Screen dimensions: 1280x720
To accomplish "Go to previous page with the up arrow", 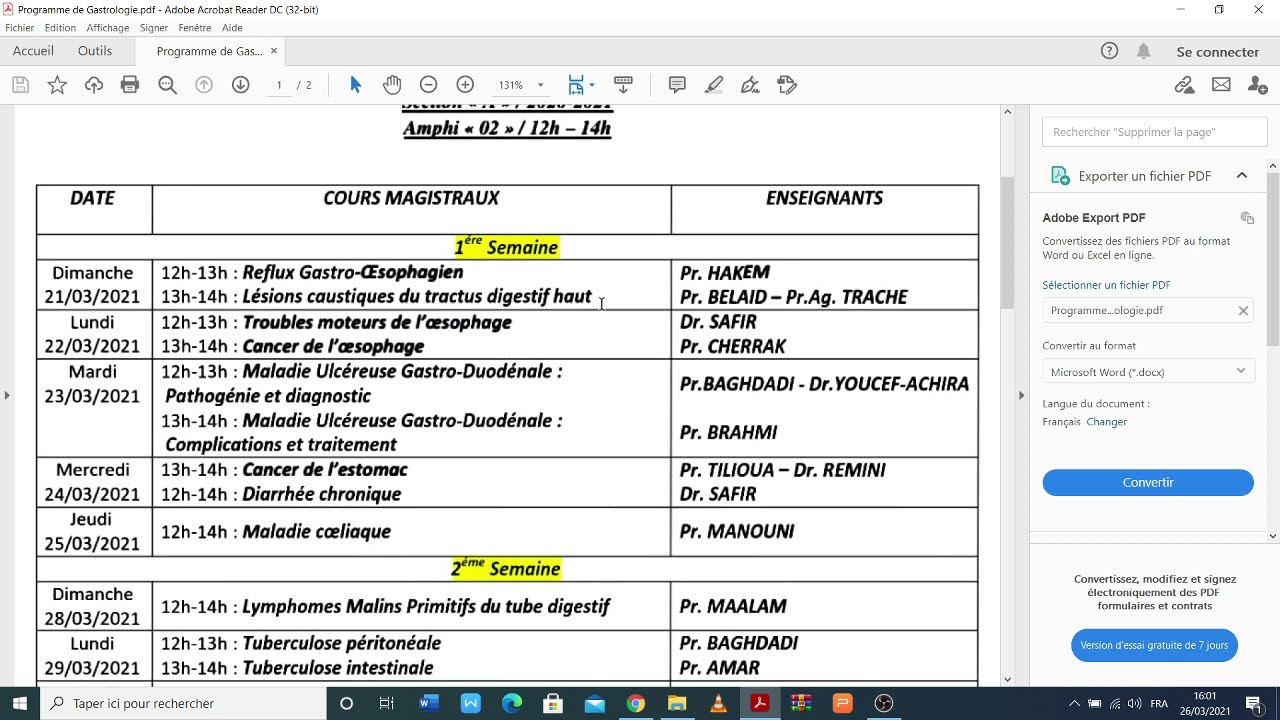I will (x=204, y=85).
